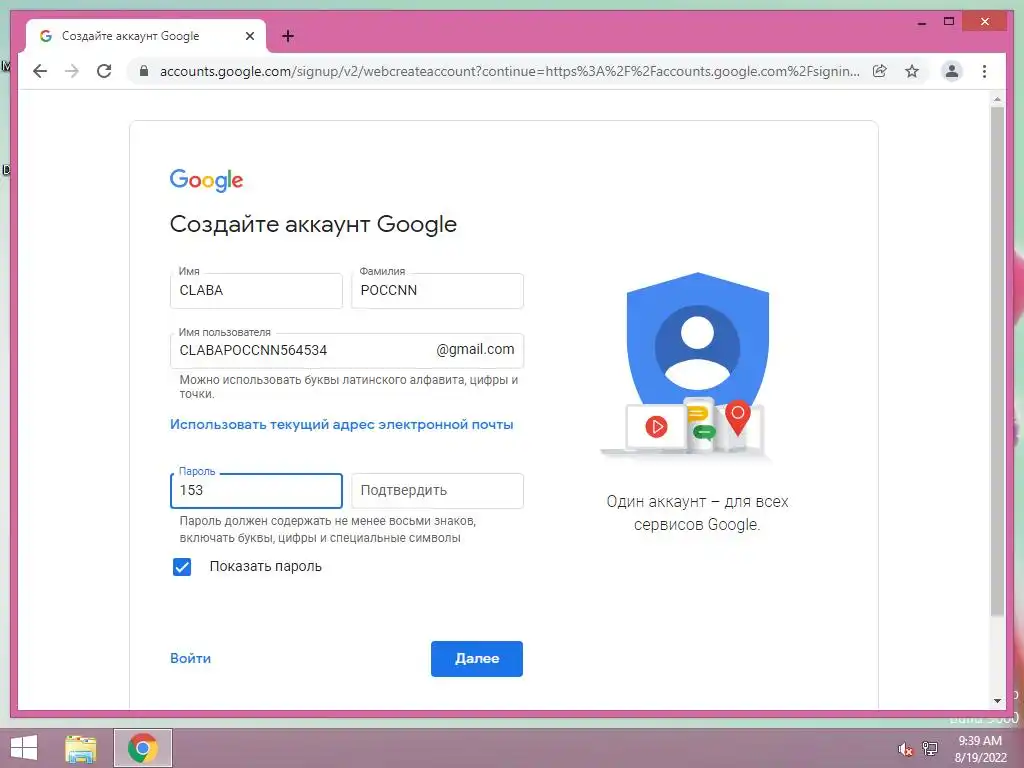The width and height of the screenshot is (1024, 768).
Task: Minimize the Chrome window
Action: (x=922, y=22)
